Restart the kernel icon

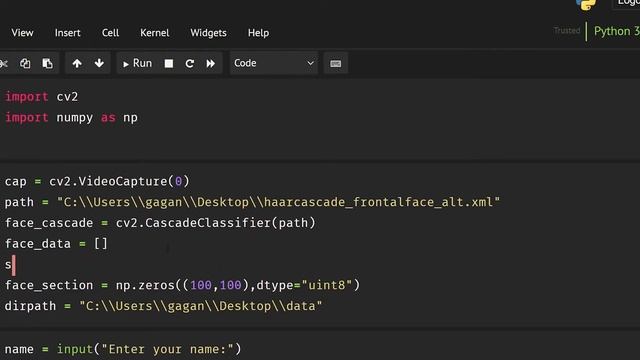(x=189, y=63)
